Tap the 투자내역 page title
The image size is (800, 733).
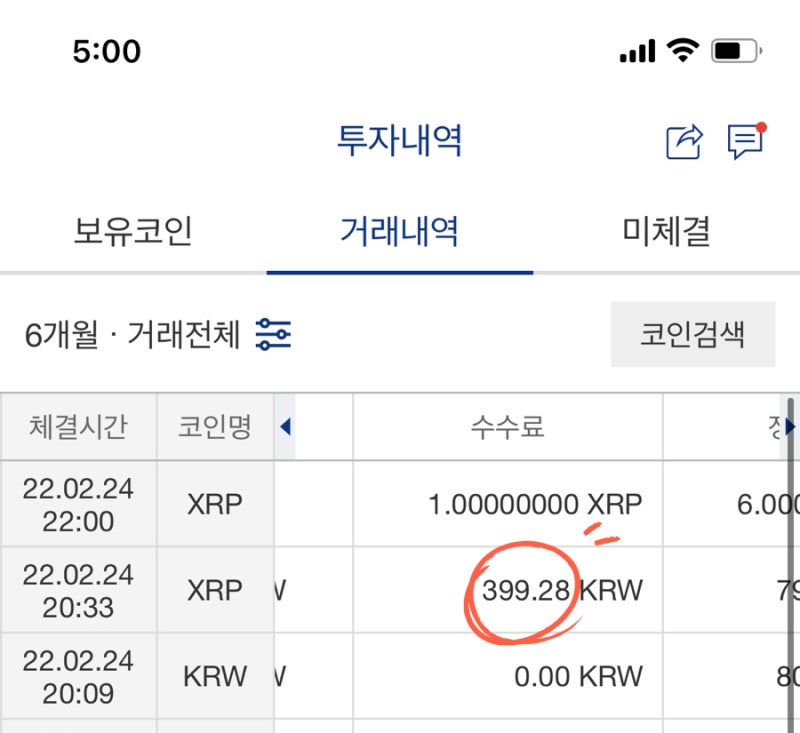399,140
